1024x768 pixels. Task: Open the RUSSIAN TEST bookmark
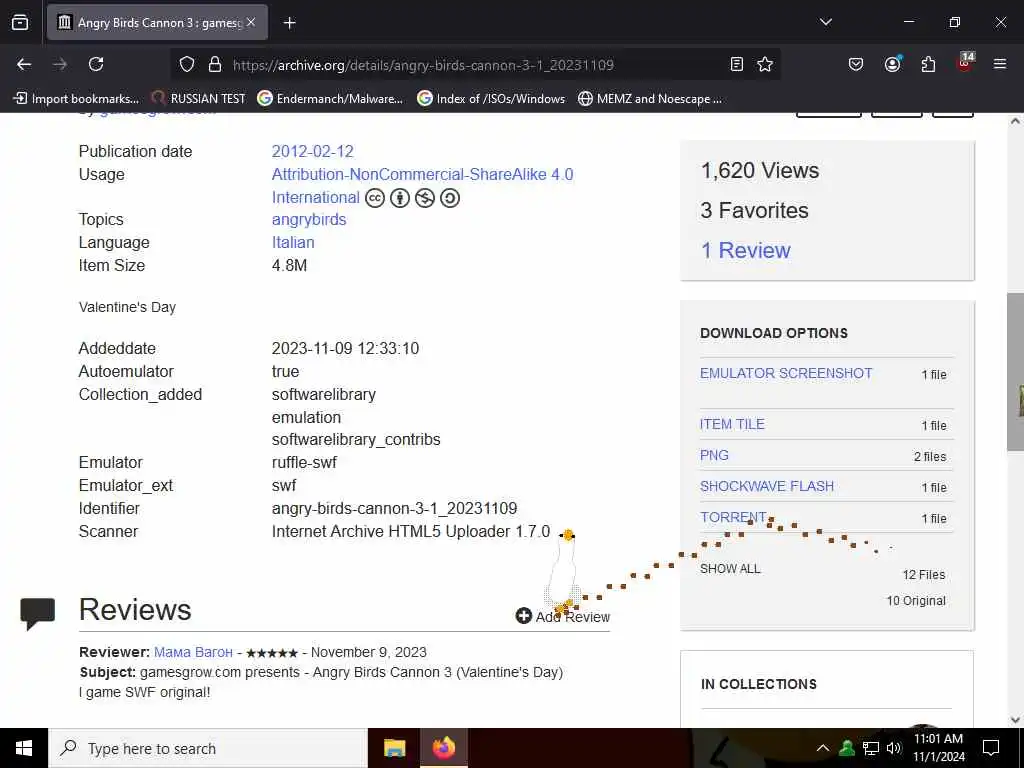click(x=198, y=99)
